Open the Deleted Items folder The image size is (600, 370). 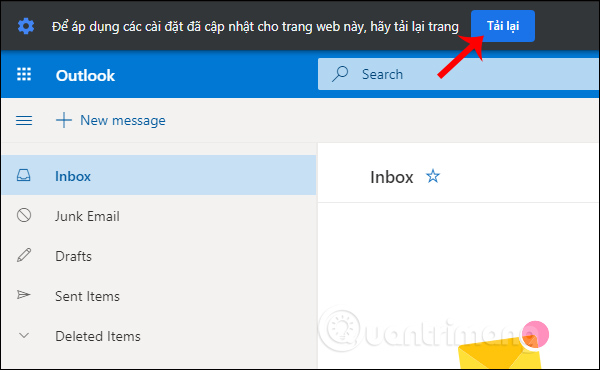tap(158, 336)
